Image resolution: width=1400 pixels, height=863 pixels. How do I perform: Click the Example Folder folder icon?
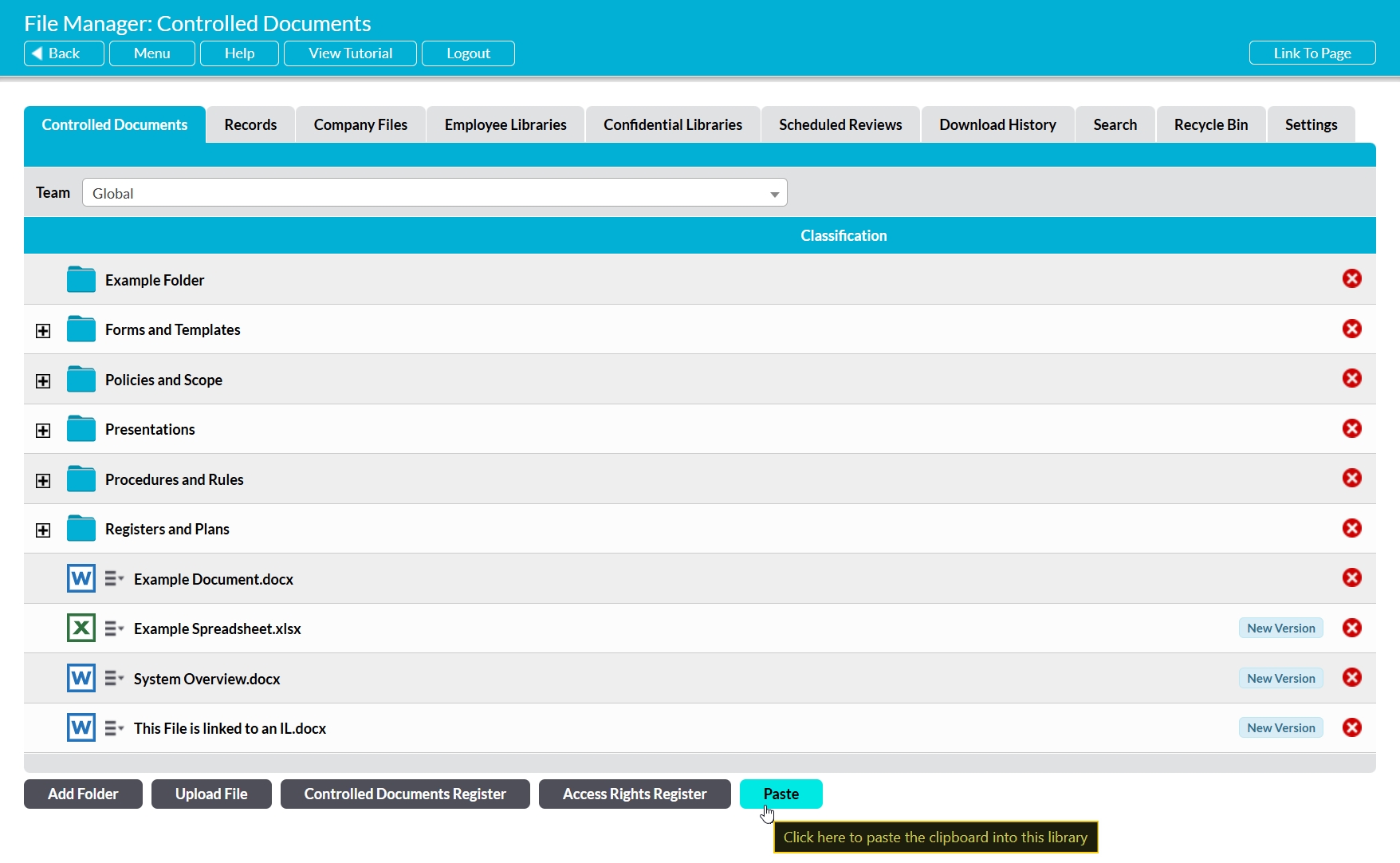point(81,280)
